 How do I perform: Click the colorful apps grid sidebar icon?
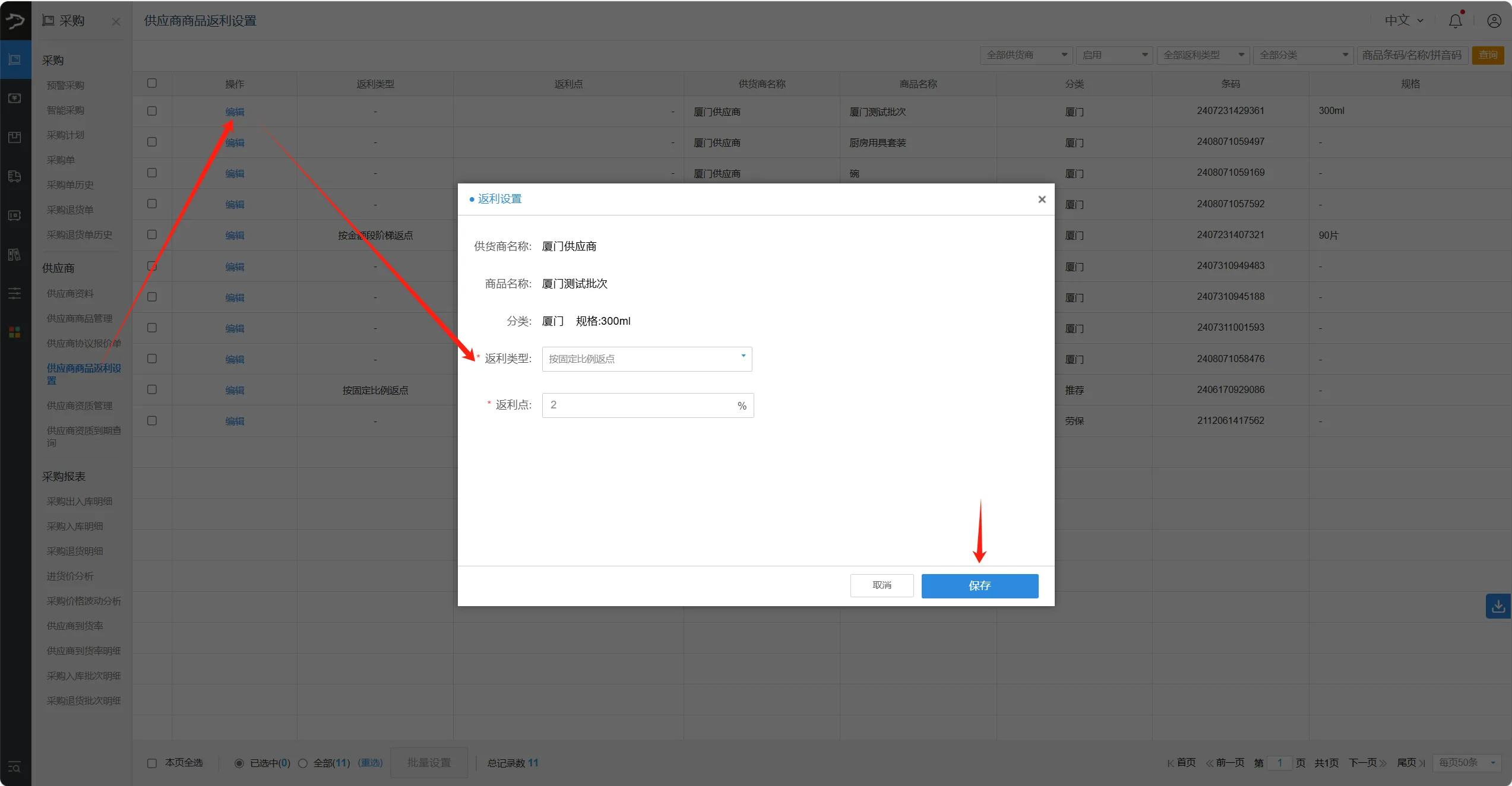pos(15,332)
